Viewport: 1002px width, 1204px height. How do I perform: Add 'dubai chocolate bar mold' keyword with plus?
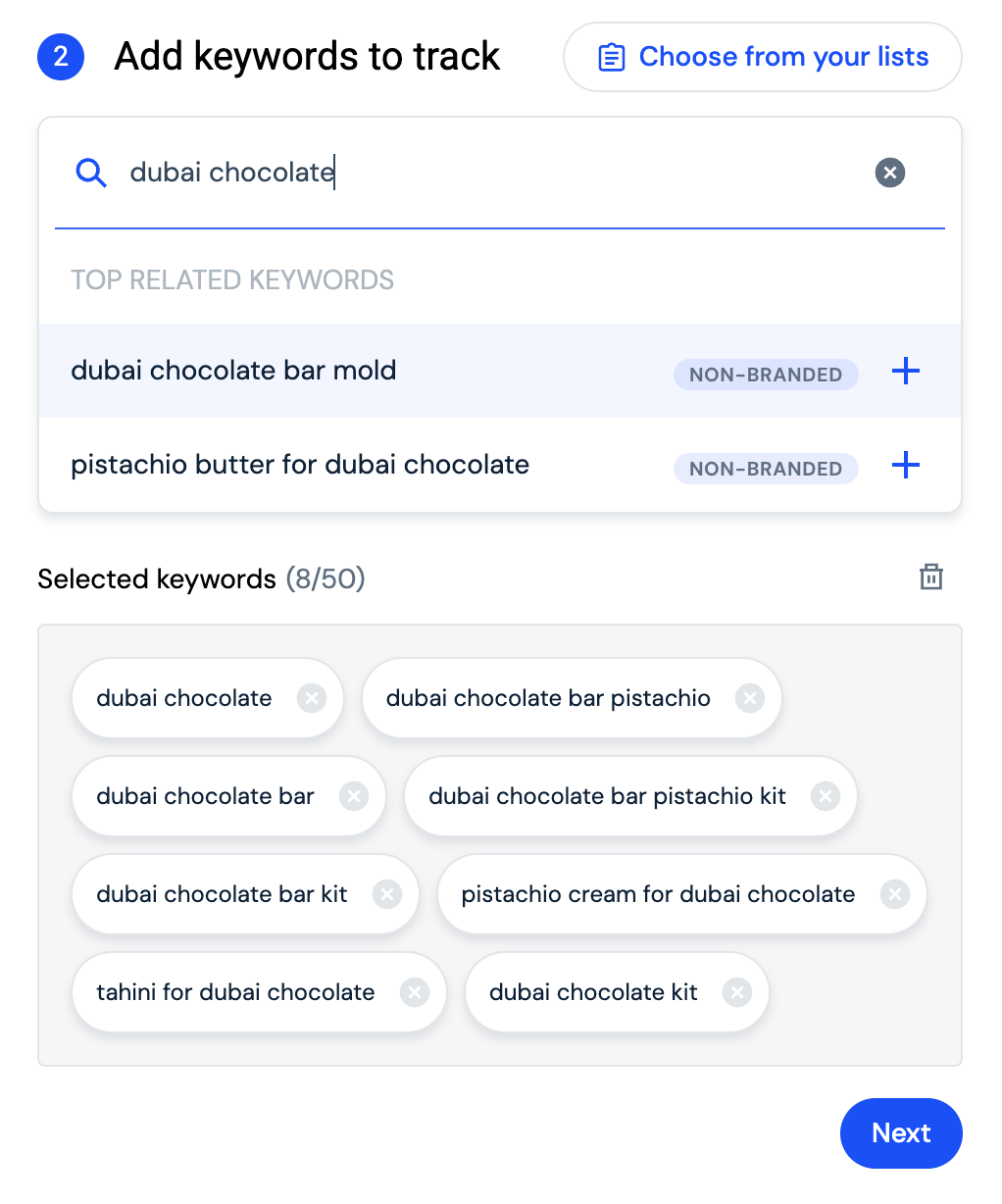906,371
